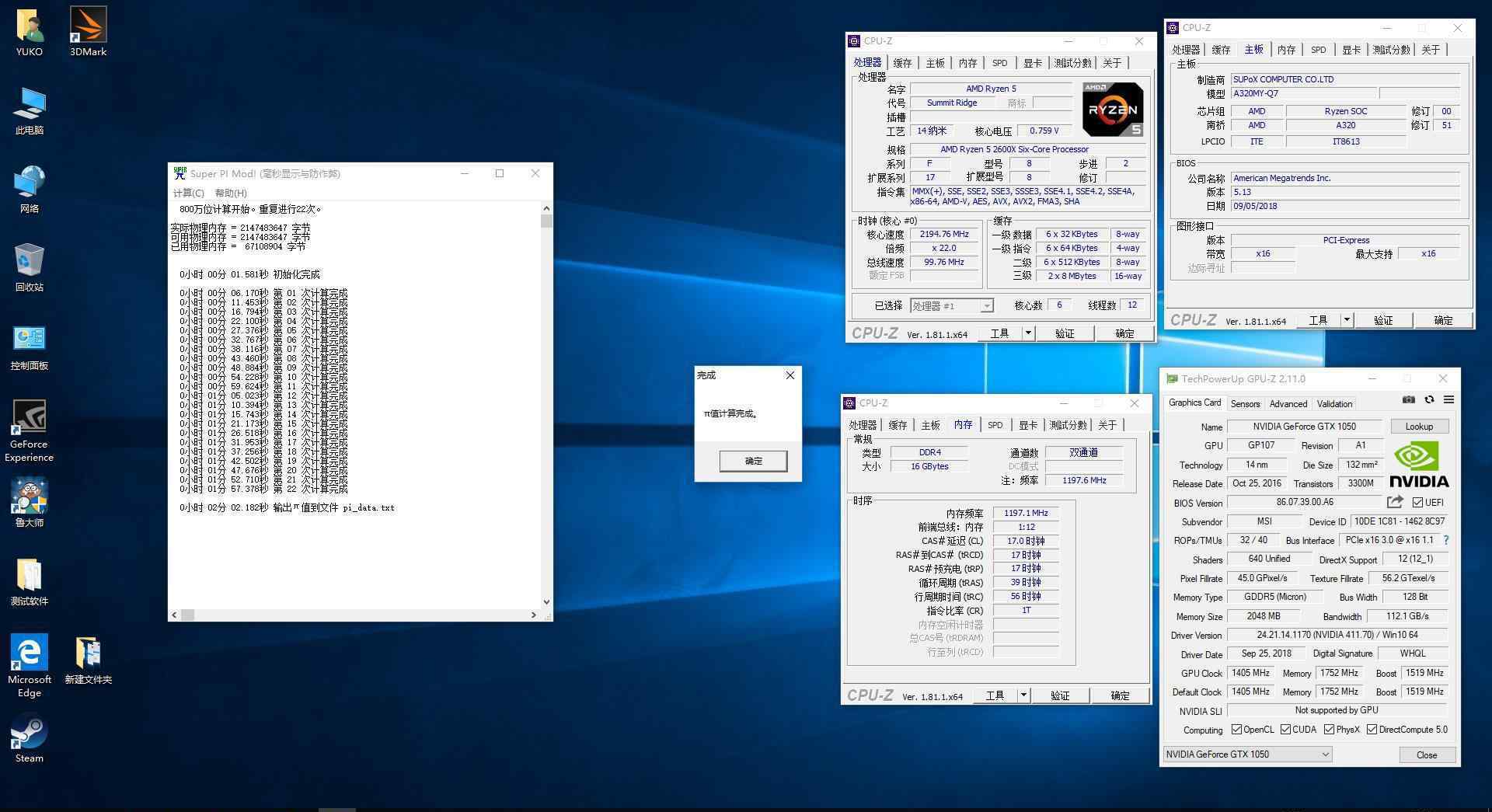1492x812 pixels.
Task: Open the YUKO desktop icon
Action: point(30,33)
